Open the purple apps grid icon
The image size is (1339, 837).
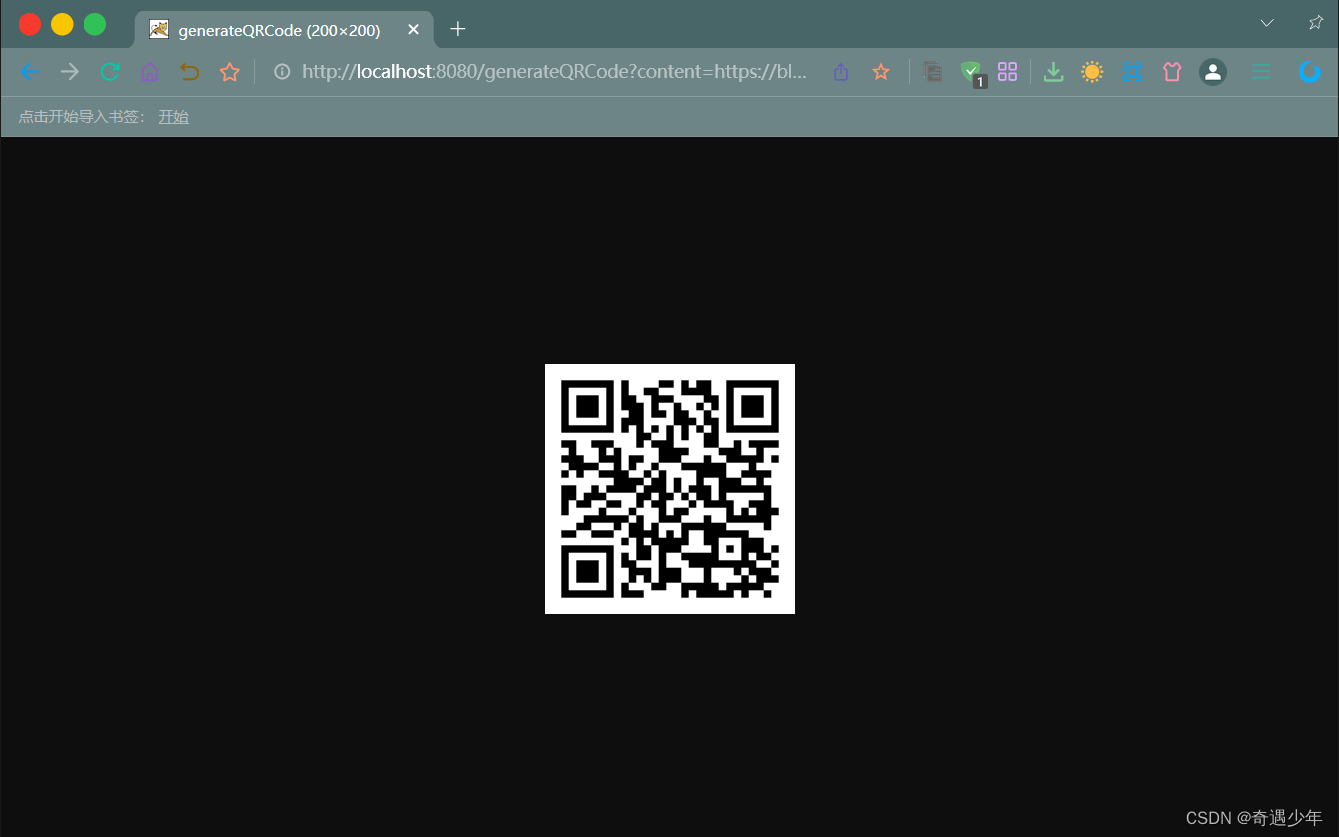[x=1008, y=72]
